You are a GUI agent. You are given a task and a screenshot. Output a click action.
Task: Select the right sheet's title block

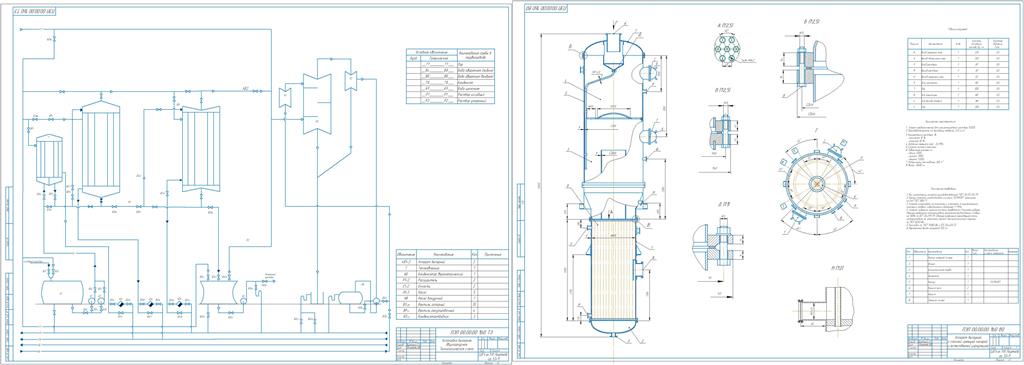(962, 342)
